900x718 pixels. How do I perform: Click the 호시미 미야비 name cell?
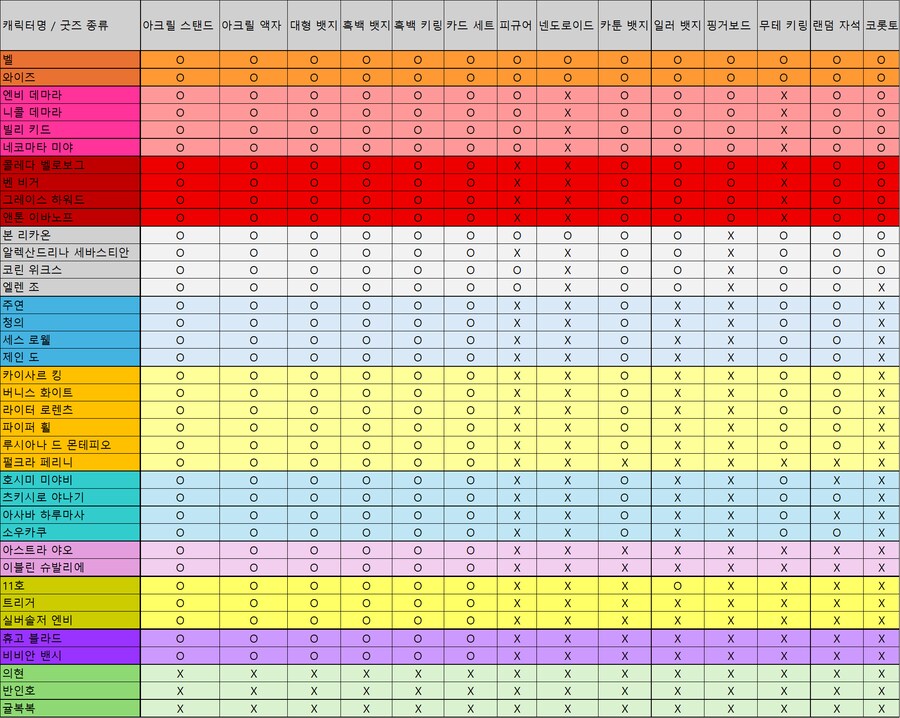point(70,480)
